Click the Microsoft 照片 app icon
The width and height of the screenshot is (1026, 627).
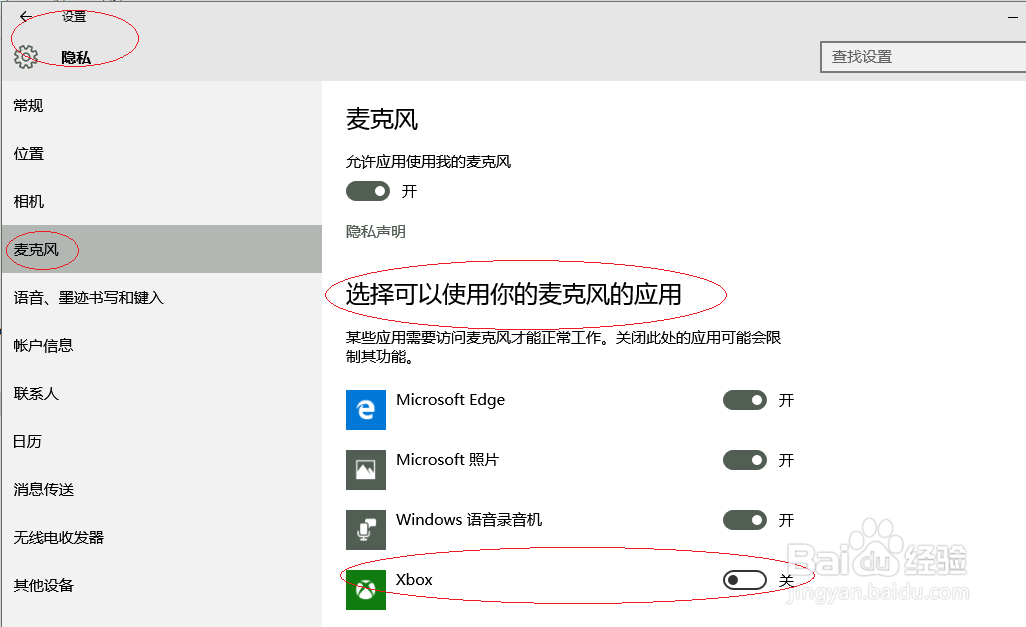click(x=366, y=470)
